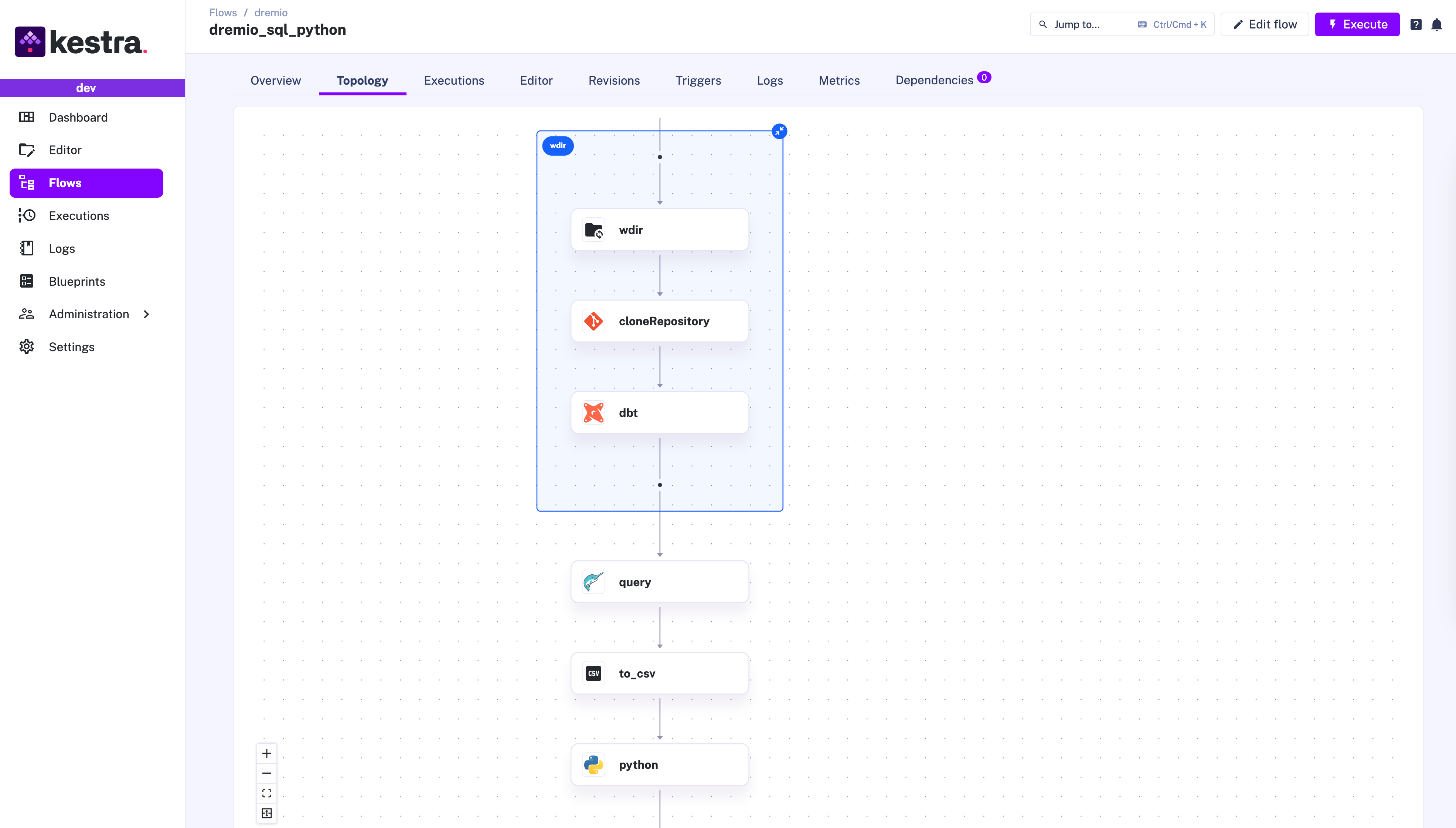Viewport: 1456px width, 828px height.
Task: Open the Triggers tab
Action: click(698, 80)
